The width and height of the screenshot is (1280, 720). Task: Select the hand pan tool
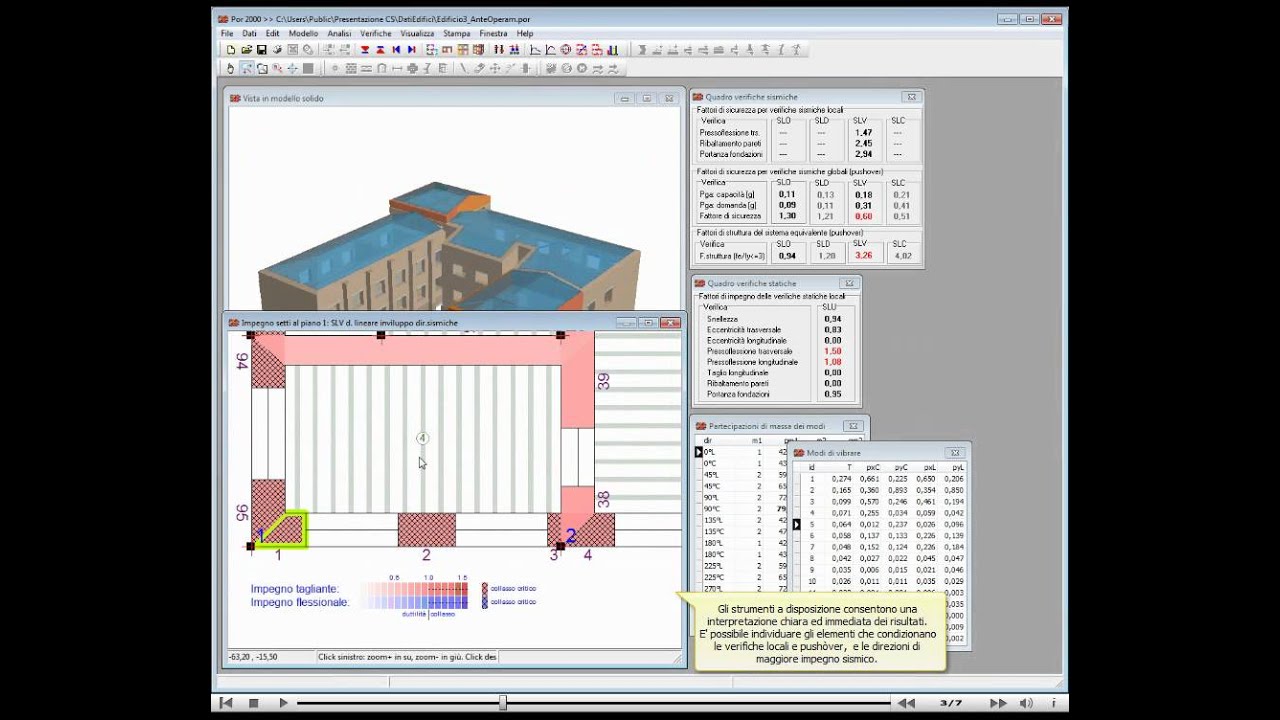click(x=230, y=68)
